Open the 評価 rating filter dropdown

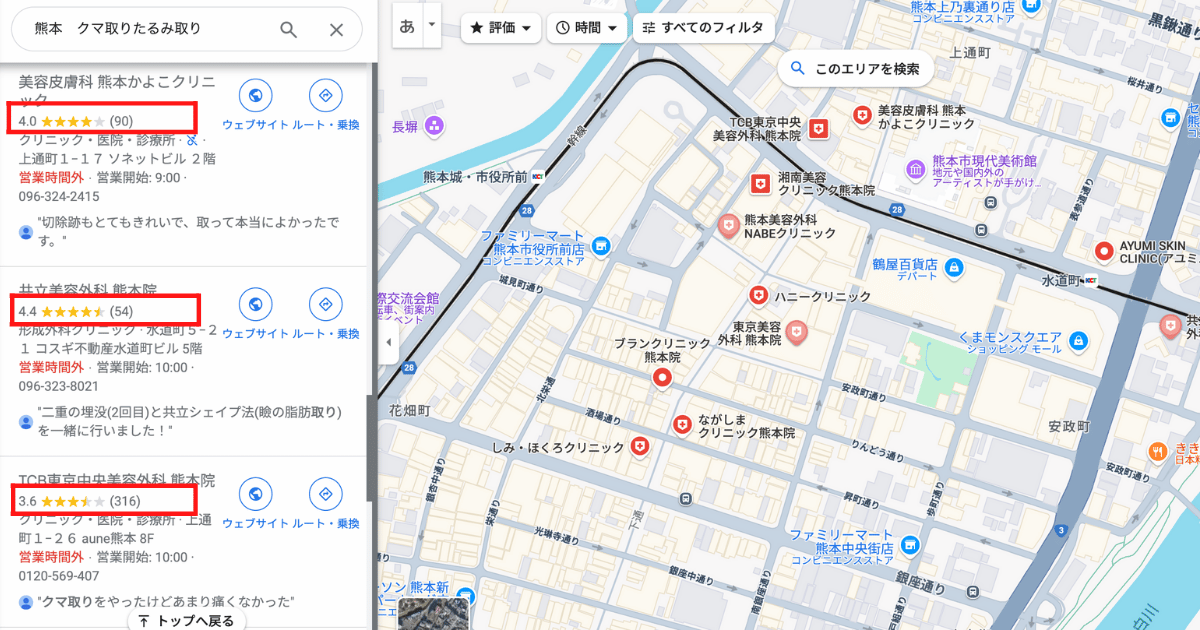(x=501, y=27)
